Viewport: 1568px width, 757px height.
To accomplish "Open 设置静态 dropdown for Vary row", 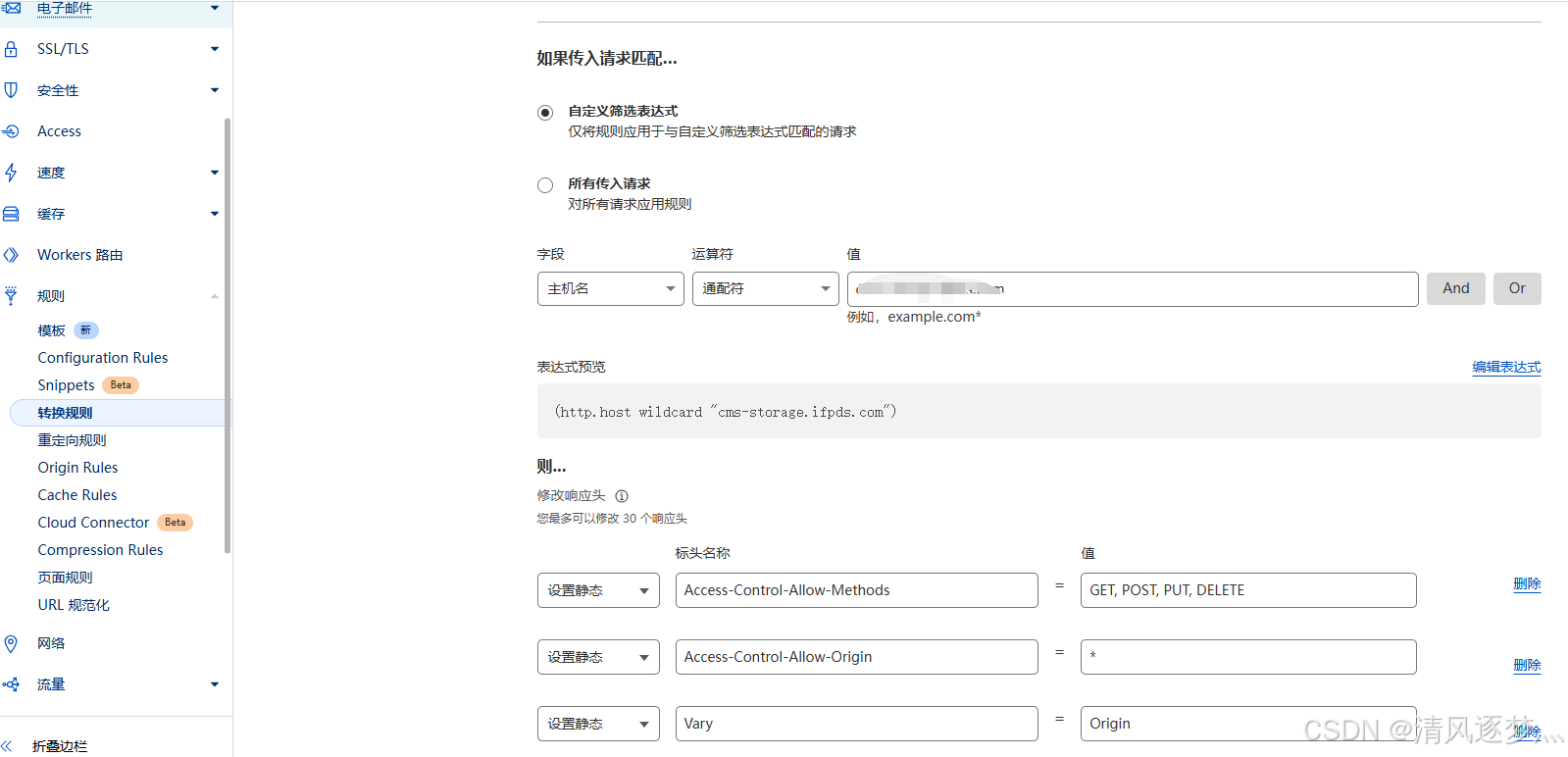I will coord(598,724).
